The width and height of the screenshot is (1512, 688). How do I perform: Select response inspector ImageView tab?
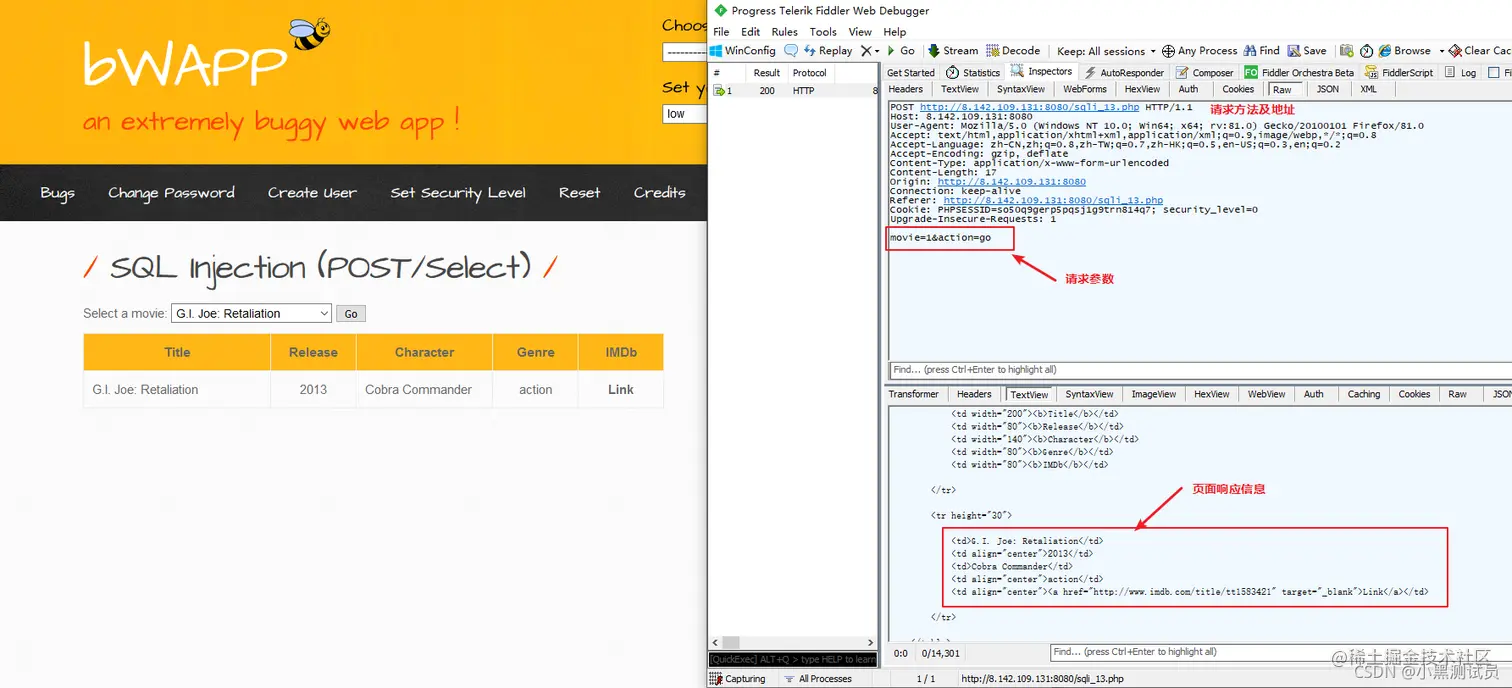point(1153,394)
